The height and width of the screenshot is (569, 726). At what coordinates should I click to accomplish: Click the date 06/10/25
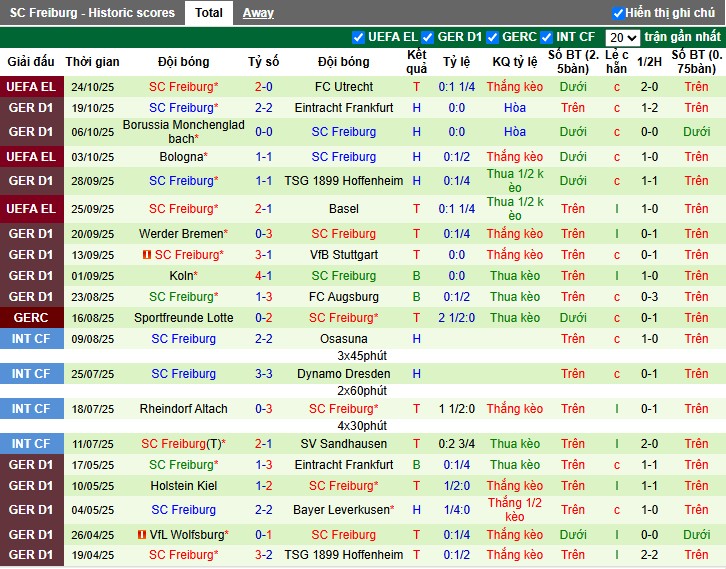[93, 132]
